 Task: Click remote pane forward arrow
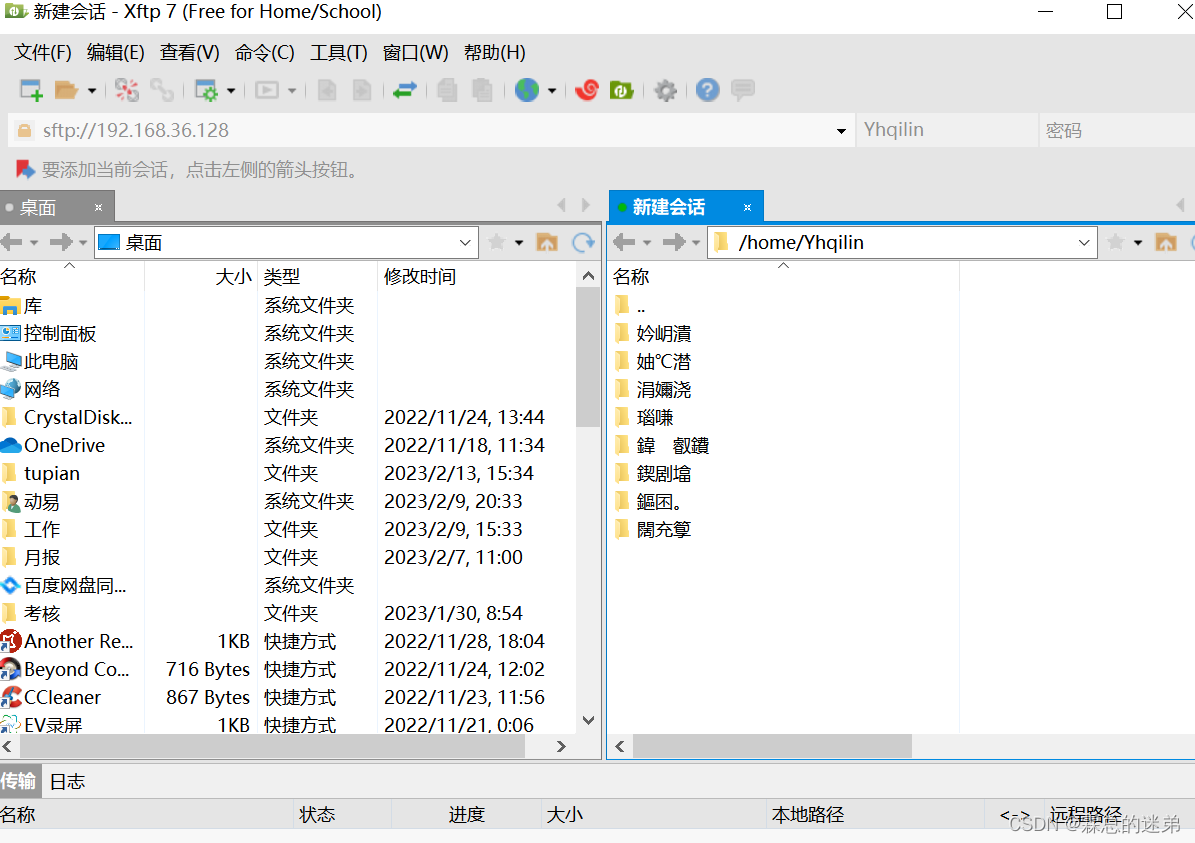(x=674, y=242)
